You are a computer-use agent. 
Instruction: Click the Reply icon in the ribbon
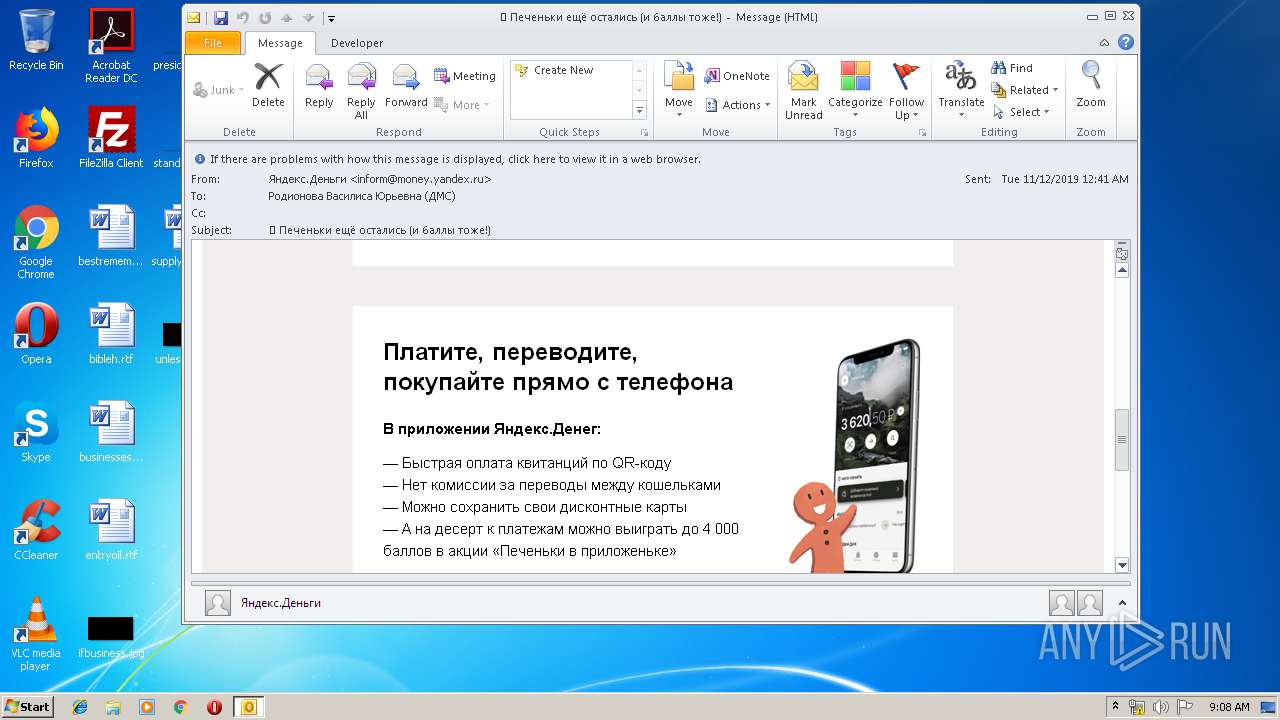click(319, 87)
